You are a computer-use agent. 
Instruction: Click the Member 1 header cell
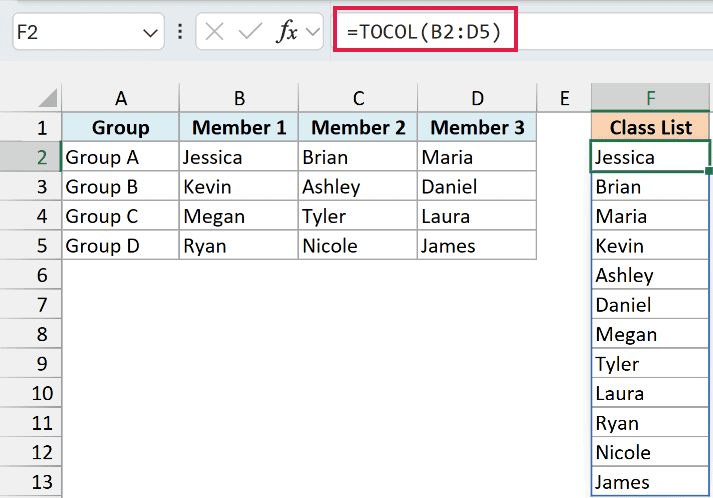click(x=239, y=127)
